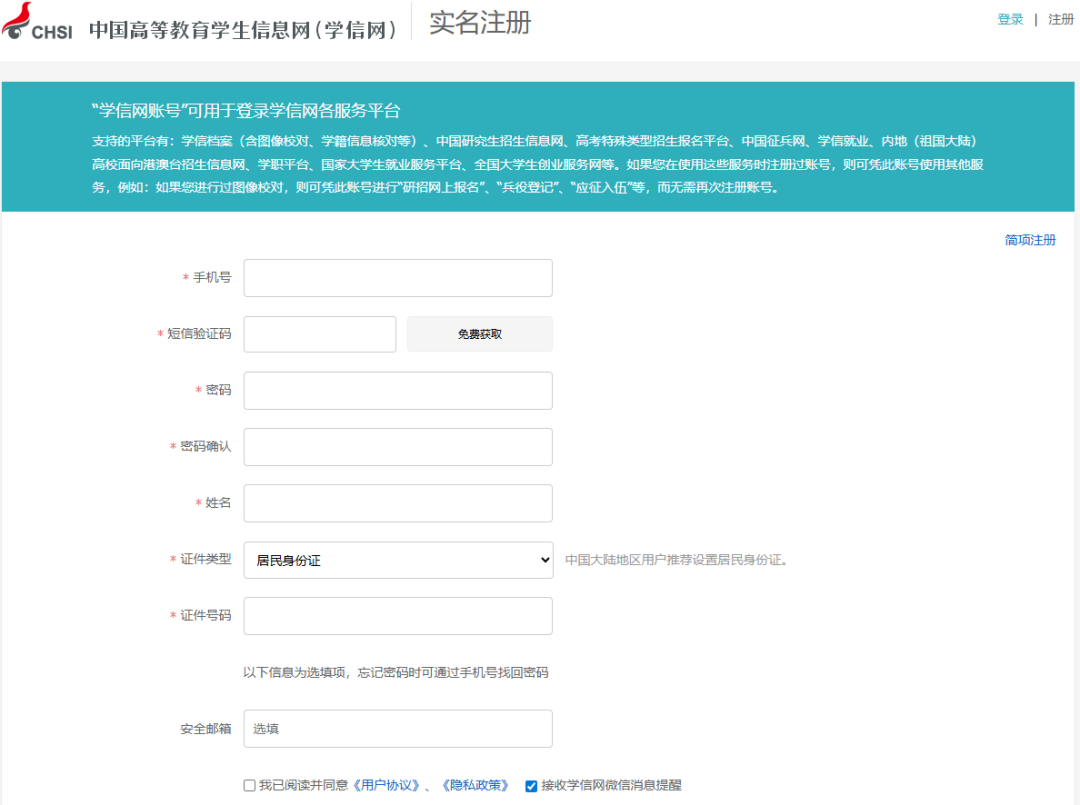Click the 注册 link in the header
Image resolution: width=1080 pixels, height=805 pixels.
[1061, 19]
